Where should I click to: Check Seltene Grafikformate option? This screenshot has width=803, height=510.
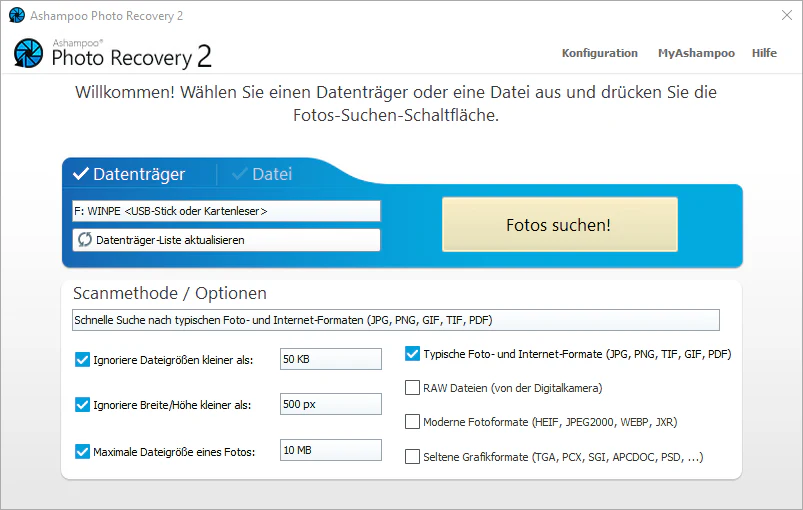(x=412, y=456)
